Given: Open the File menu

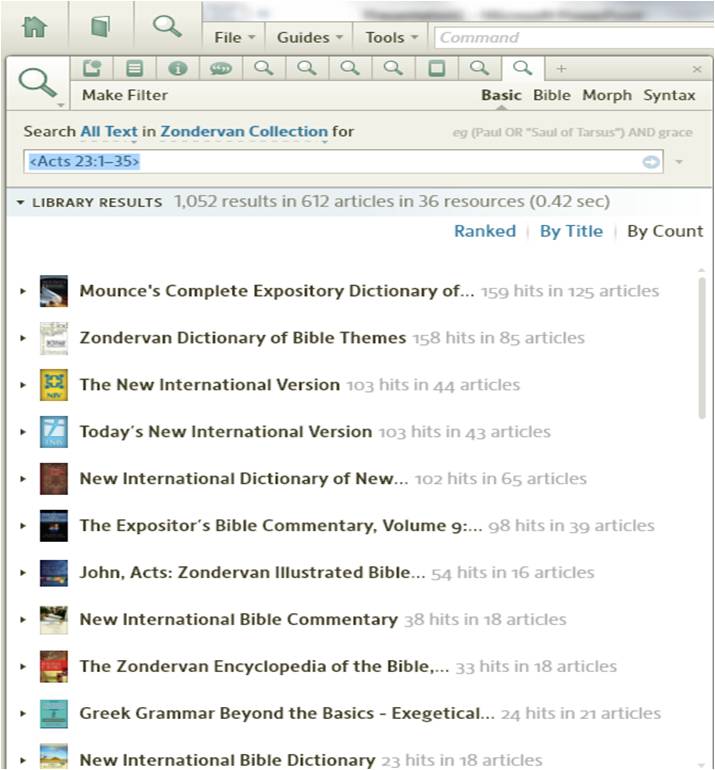Looking at the screenshot, I should tap(234, 38).
